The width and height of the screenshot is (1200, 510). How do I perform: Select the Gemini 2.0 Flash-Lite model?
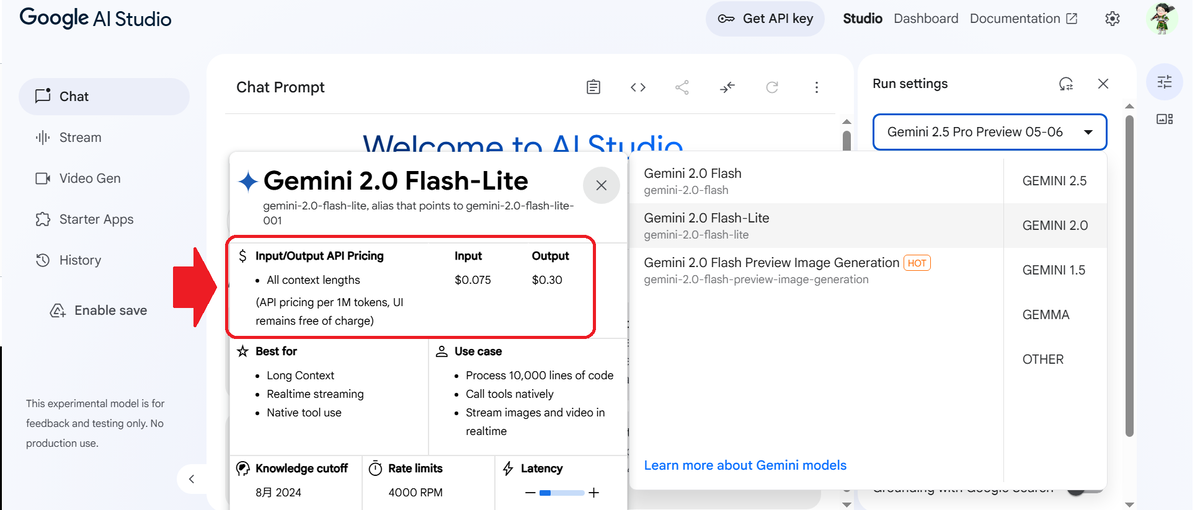(815, 226)
